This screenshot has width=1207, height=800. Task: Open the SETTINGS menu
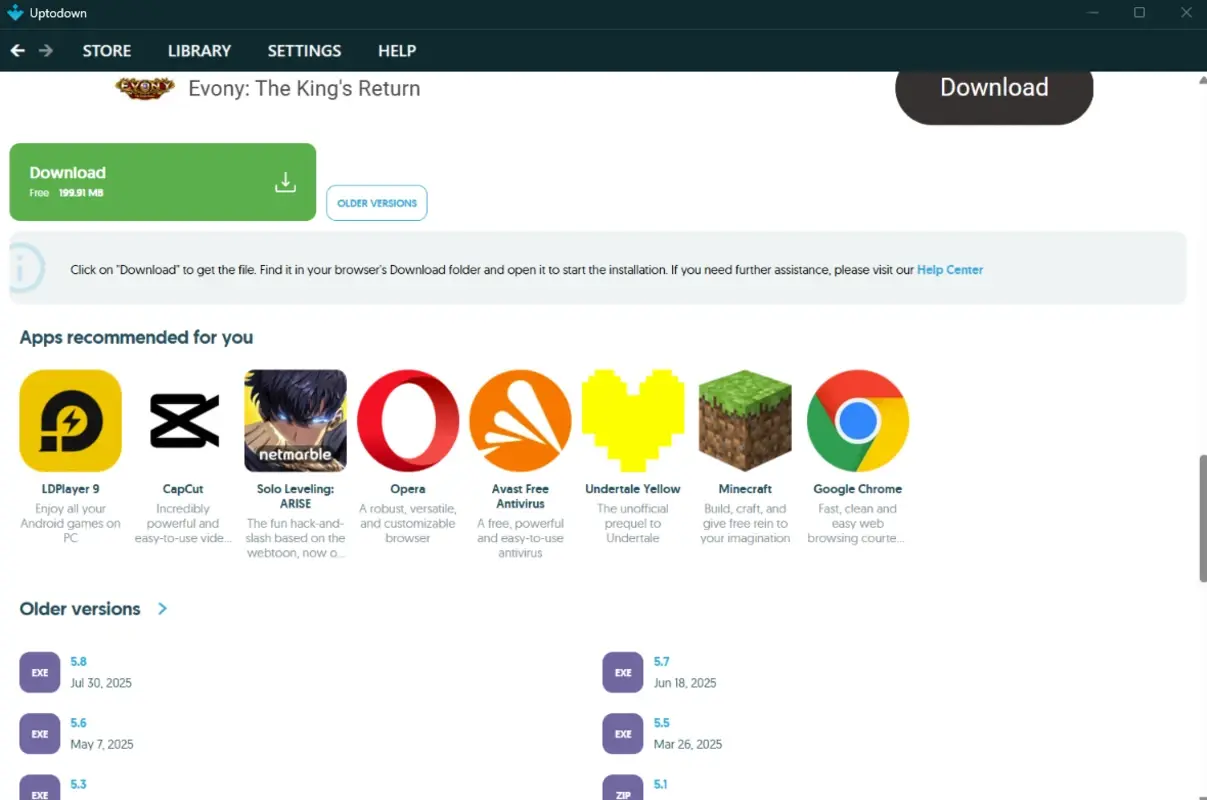tap(304, 50)
